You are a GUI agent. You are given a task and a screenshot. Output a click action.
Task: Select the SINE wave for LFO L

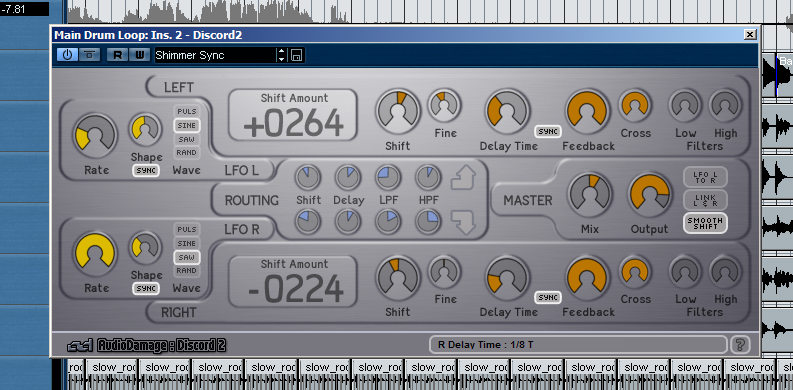(186, 125)
